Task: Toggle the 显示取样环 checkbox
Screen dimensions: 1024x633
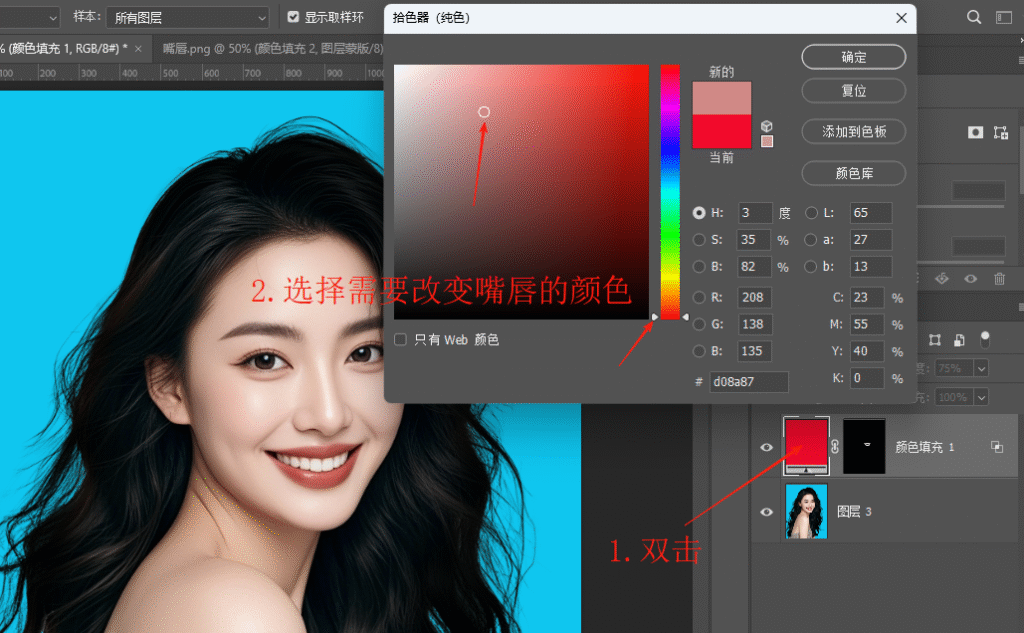Action: (293, 17)
